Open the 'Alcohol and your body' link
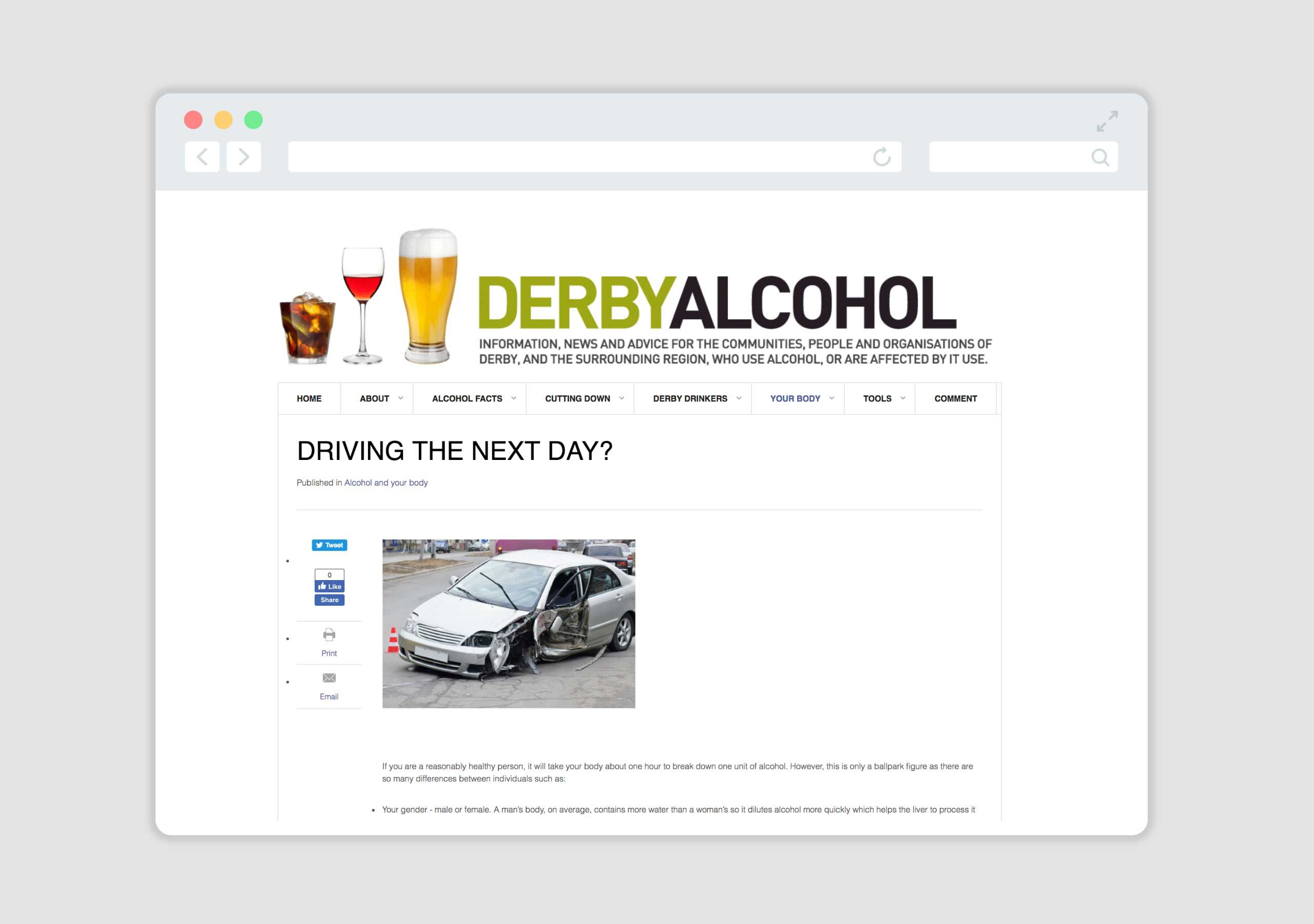Image resolution: width=1314 pixels, height=924 pixels. click(x=385, y=483)
